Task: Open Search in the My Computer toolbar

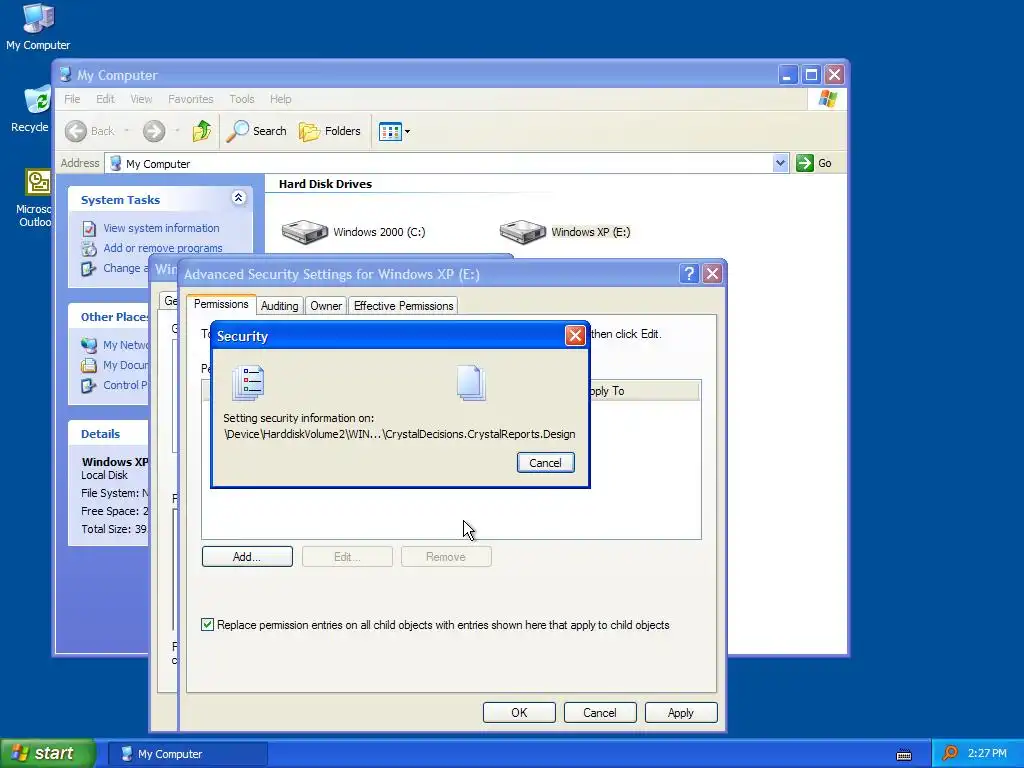Action: pyautogui.click(x=256, y=131)
